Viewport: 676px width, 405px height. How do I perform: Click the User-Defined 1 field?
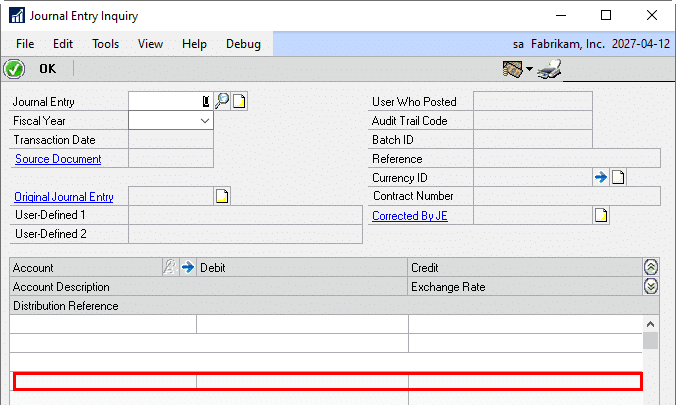245,215
